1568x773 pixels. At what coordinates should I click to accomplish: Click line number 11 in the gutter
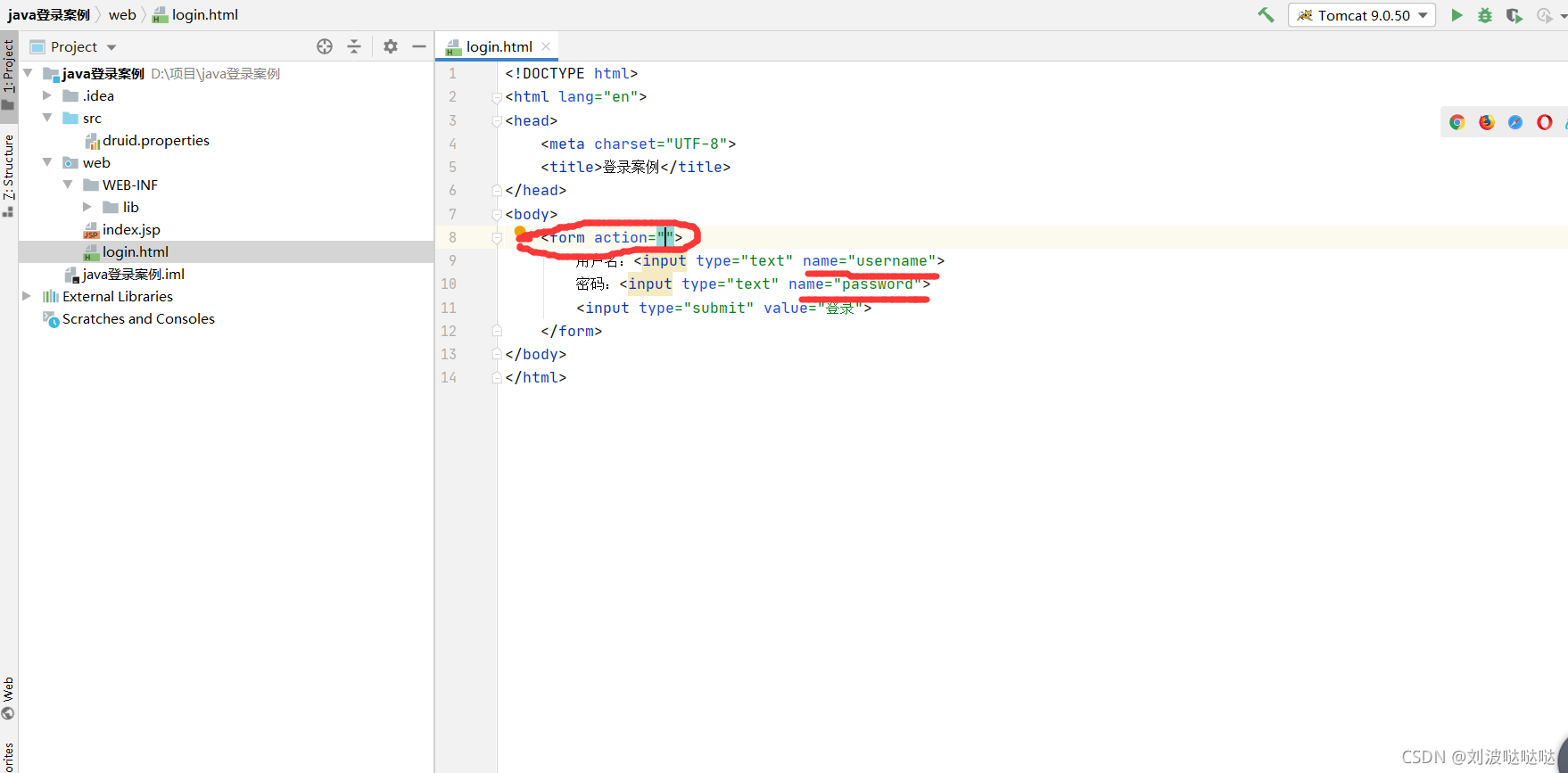[448, 308]
